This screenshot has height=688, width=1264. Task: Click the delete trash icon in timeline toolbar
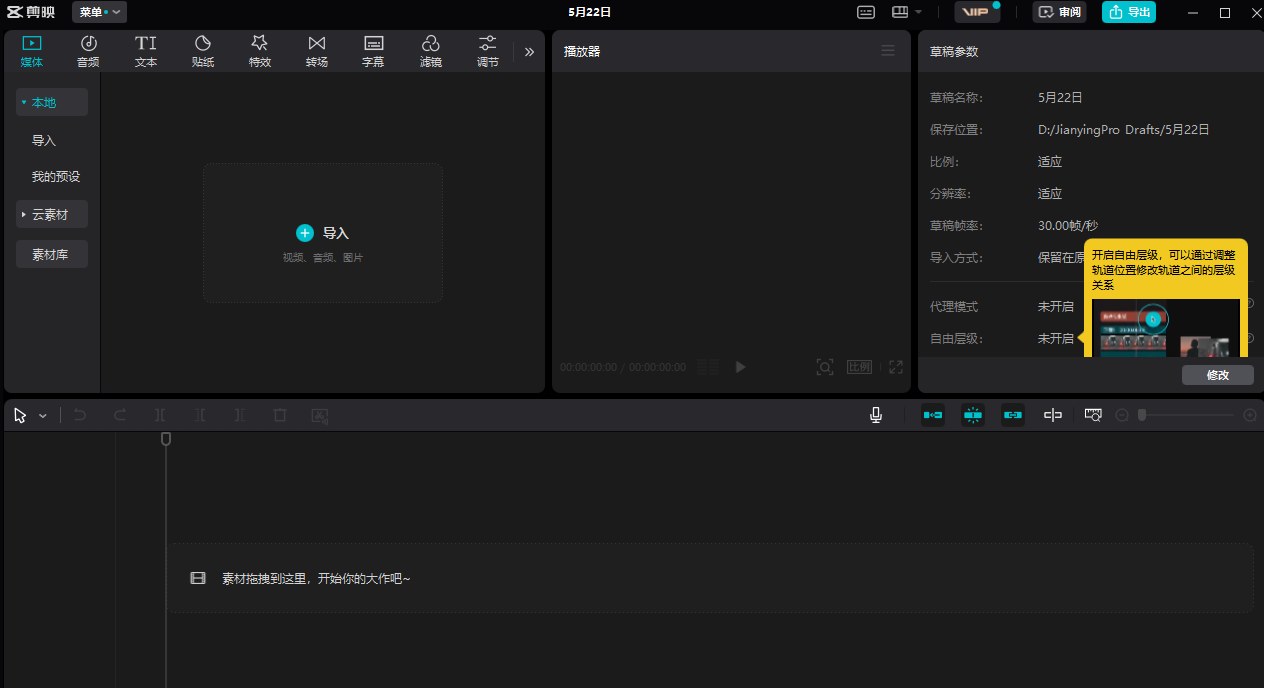tap(280, 415)
